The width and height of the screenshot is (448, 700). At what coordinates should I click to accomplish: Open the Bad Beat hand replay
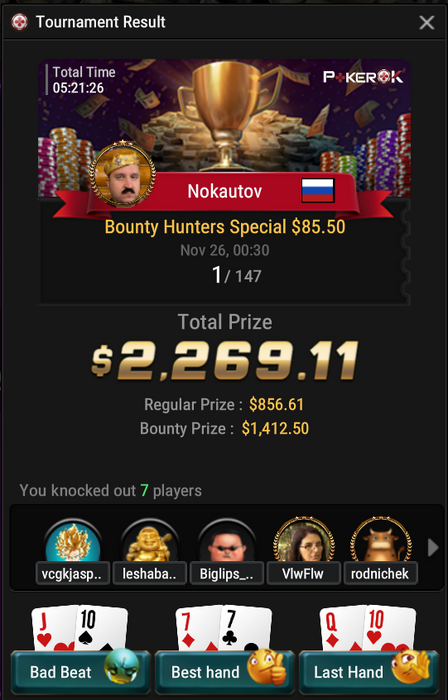tap(80, 672)
